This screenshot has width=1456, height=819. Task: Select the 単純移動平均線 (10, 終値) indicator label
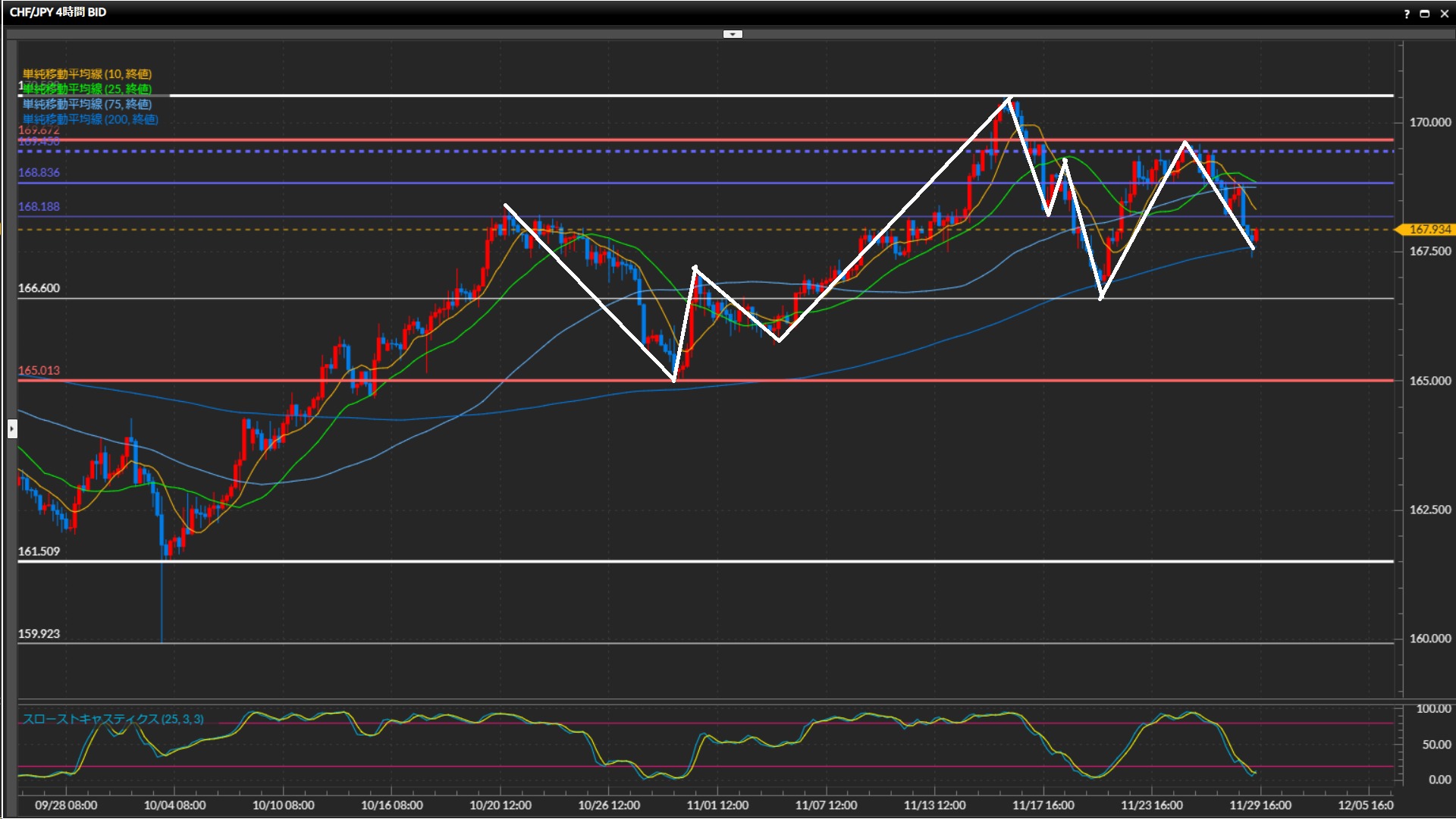click(87, 74)
